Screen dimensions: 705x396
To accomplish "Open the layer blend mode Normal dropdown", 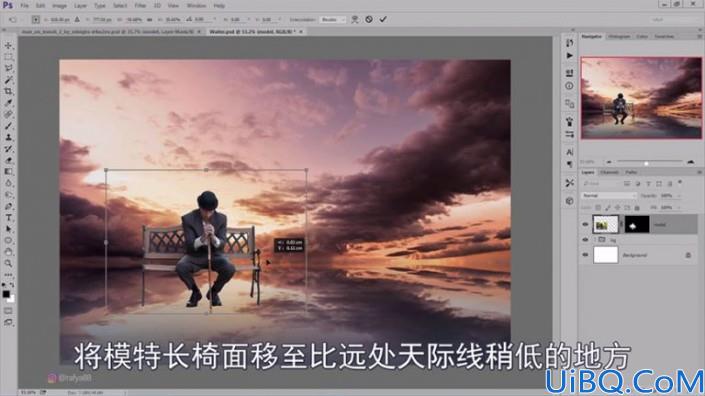I will point(609,196).
